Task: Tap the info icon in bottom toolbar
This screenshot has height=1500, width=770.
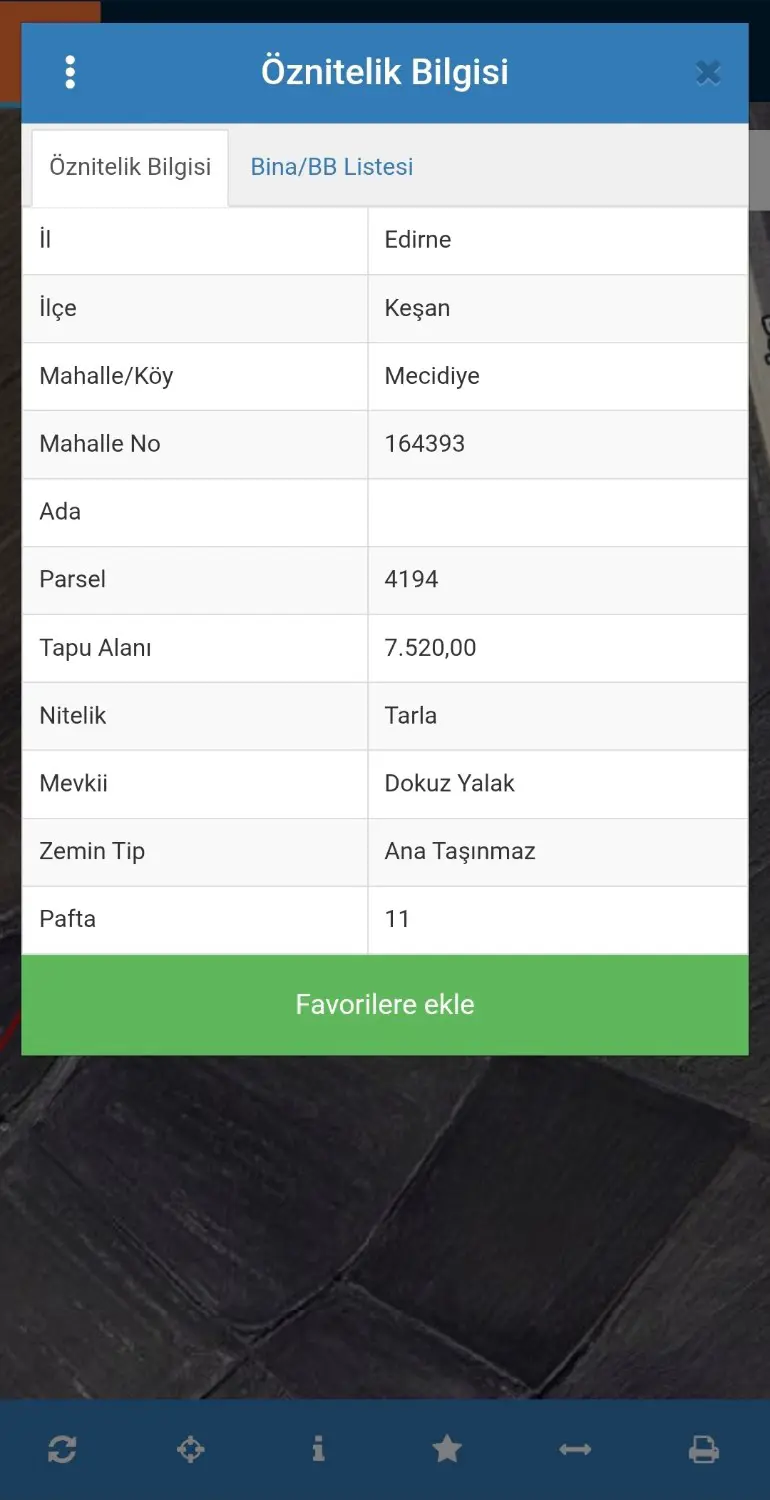Action: (318, 1448)
